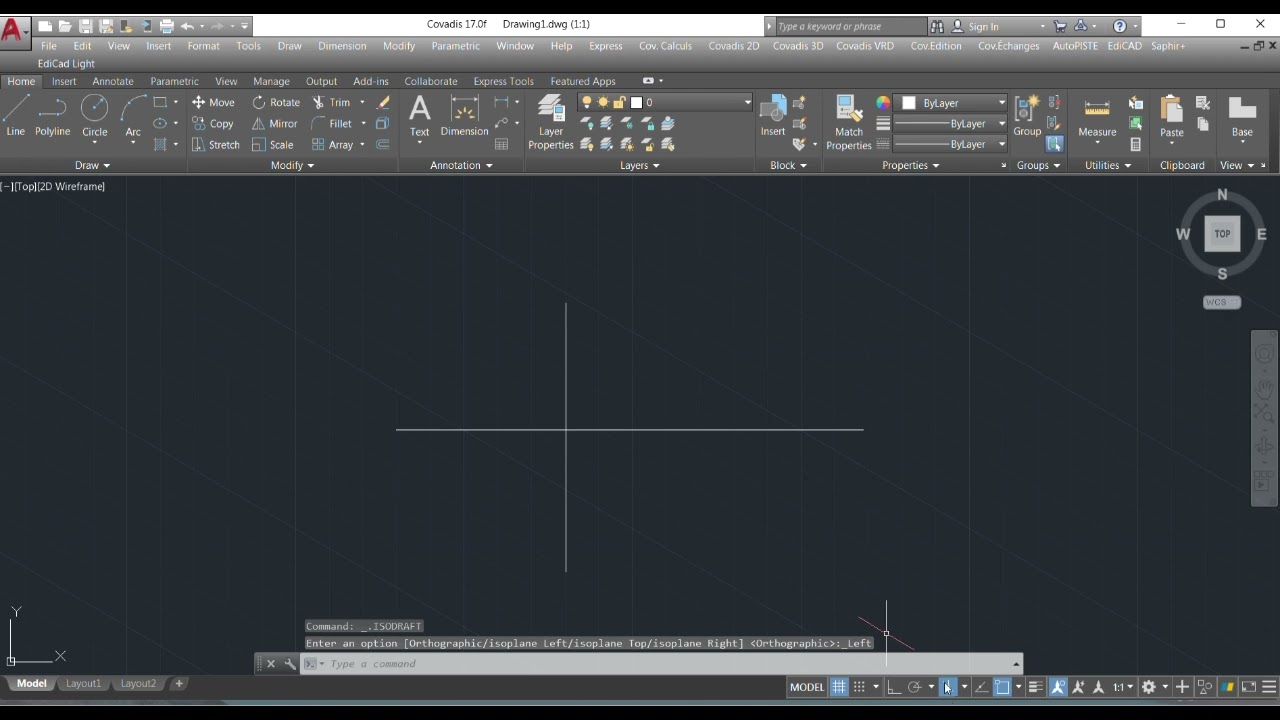This screenshot has height=720, width=1280.
Task: Toggle annotation objects visibility
Action: click(1057, 687)
